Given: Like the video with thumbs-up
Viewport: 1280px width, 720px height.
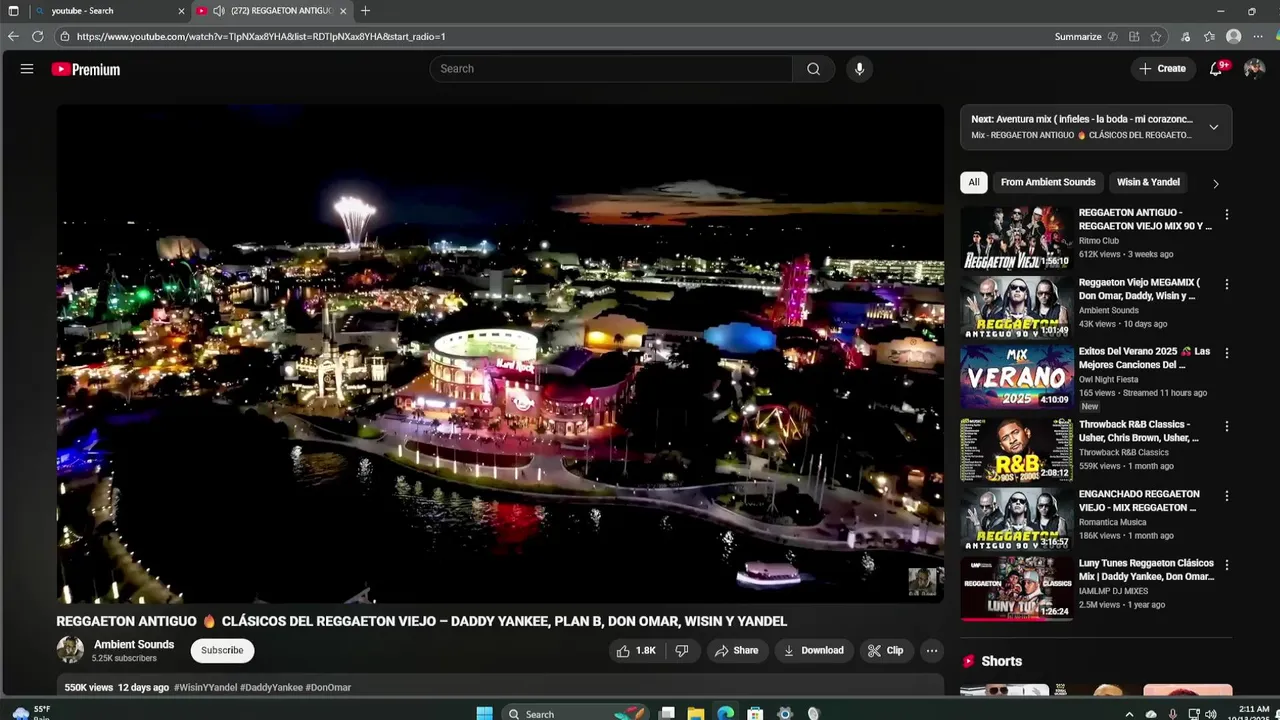Looking at the screenshot, I should tap(636, 651).
